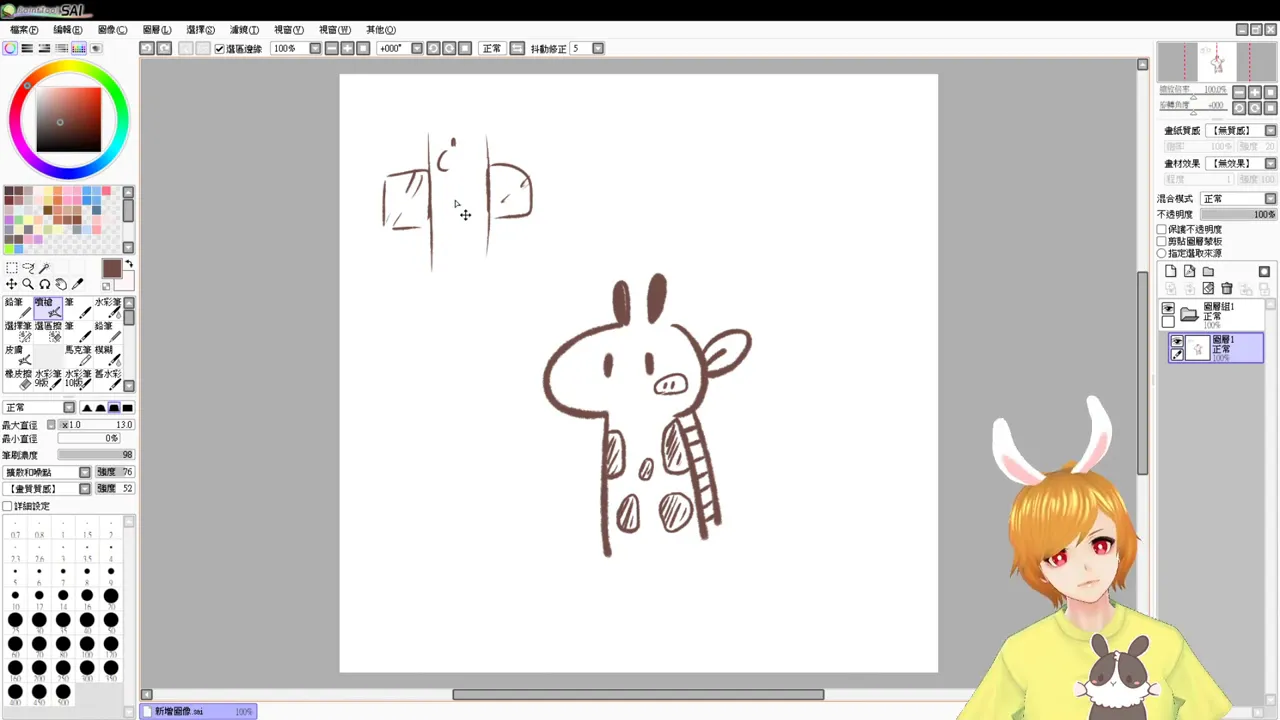Image resolution: width=1280 pixels, height=720 pixels.
Task: Open the 其他(O) menu
Action: (381, 30)
